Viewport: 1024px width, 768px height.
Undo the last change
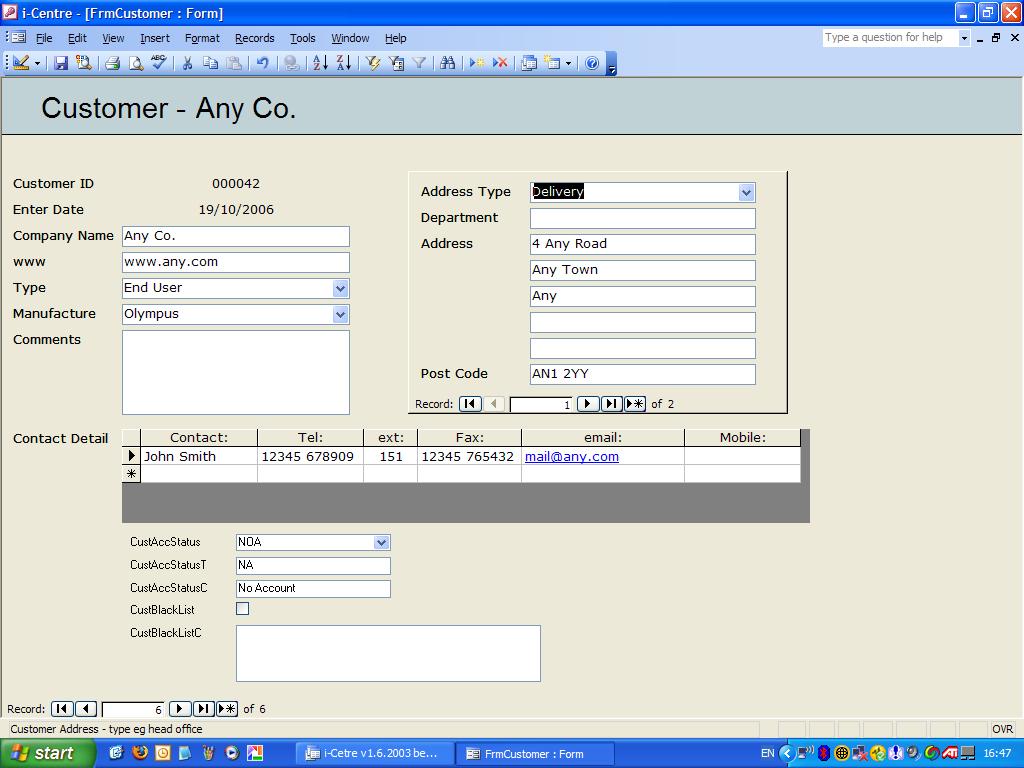[263, 63]
